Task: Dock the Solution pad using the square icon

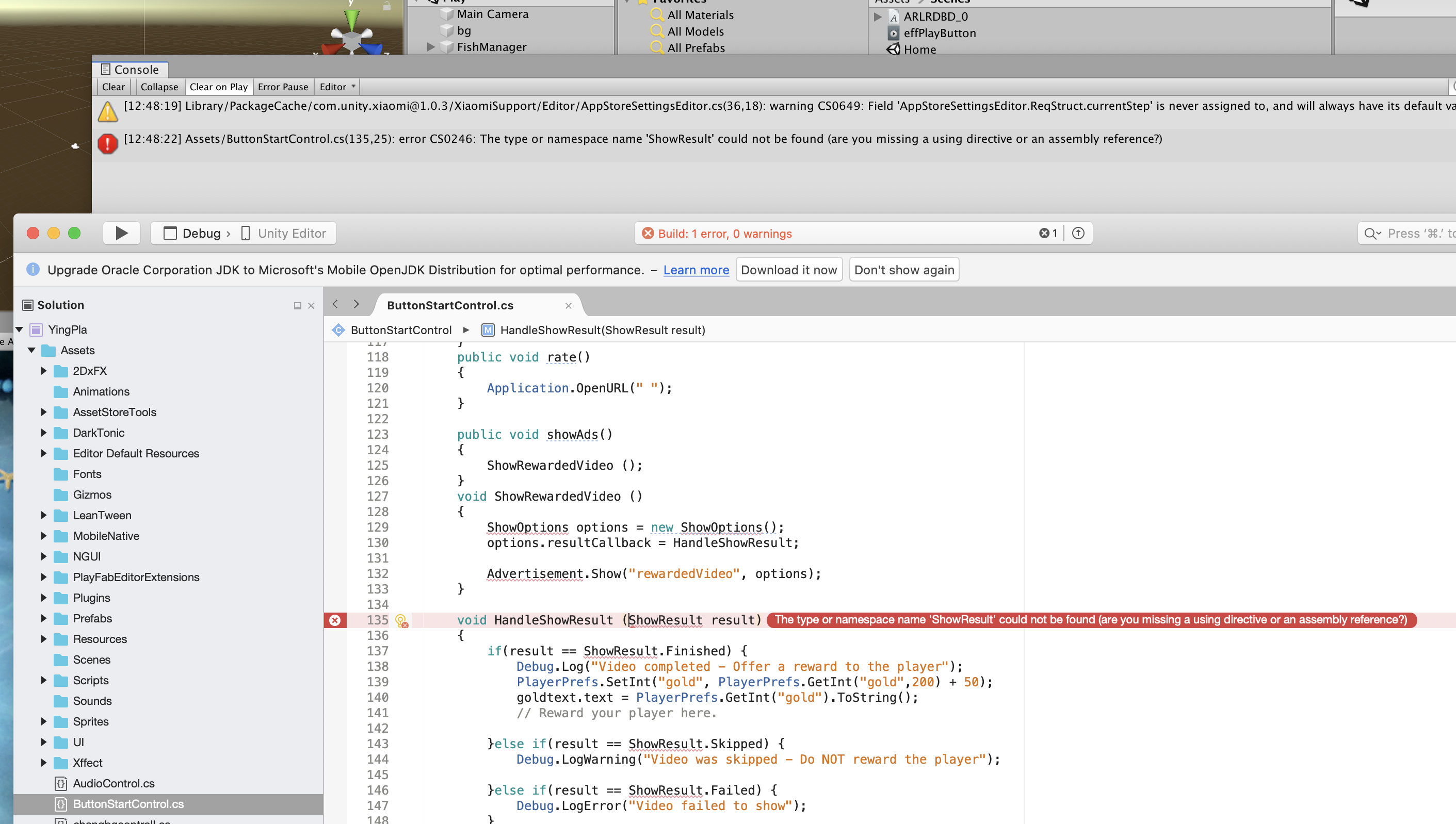Action: coord(297,306)
